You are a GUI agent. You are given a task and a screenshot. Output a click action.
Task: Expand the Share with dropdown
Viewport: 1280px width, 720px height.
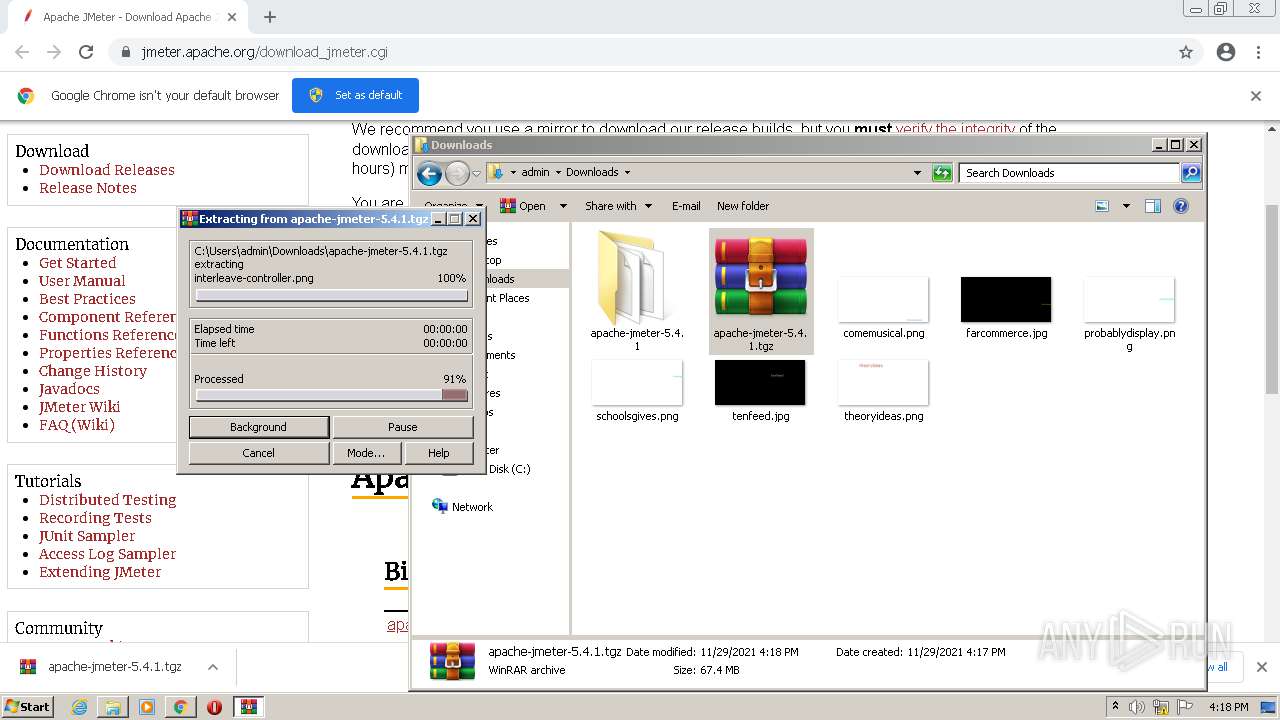click(x=648, y=206)
